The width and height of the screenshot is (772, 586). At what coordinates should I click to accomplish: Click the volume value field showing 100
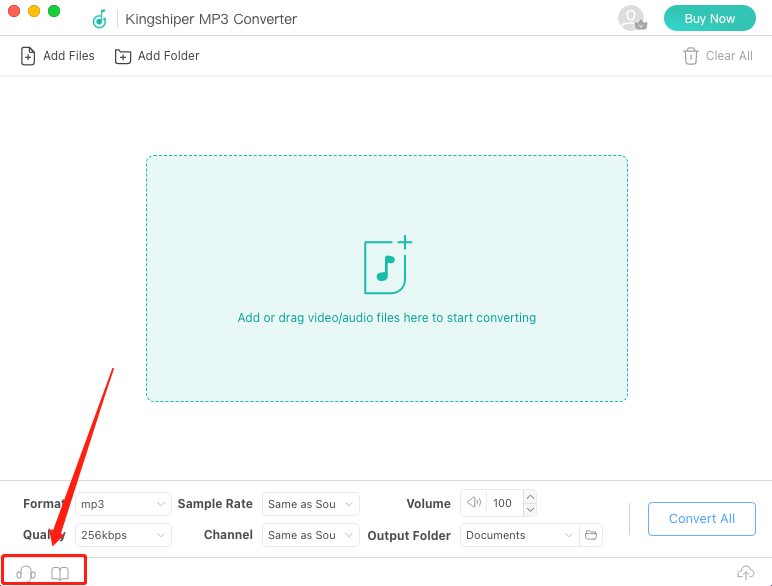504,503
